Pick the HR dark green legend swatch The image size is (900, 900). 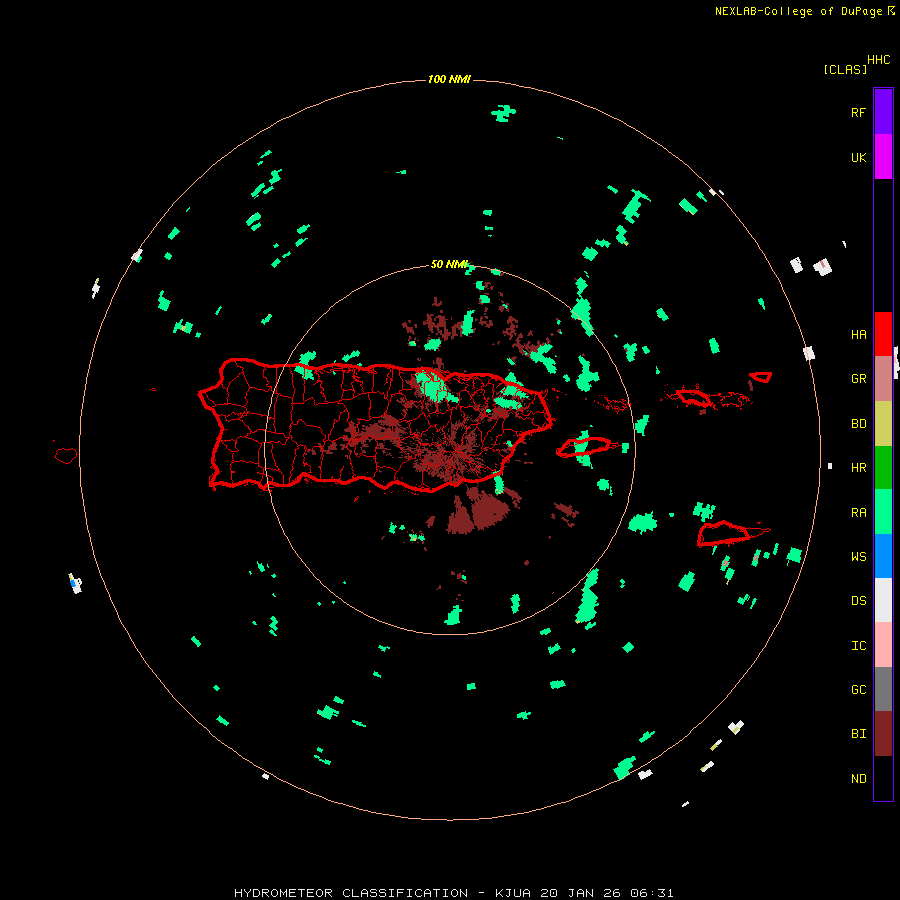click(x=883, y=467)
